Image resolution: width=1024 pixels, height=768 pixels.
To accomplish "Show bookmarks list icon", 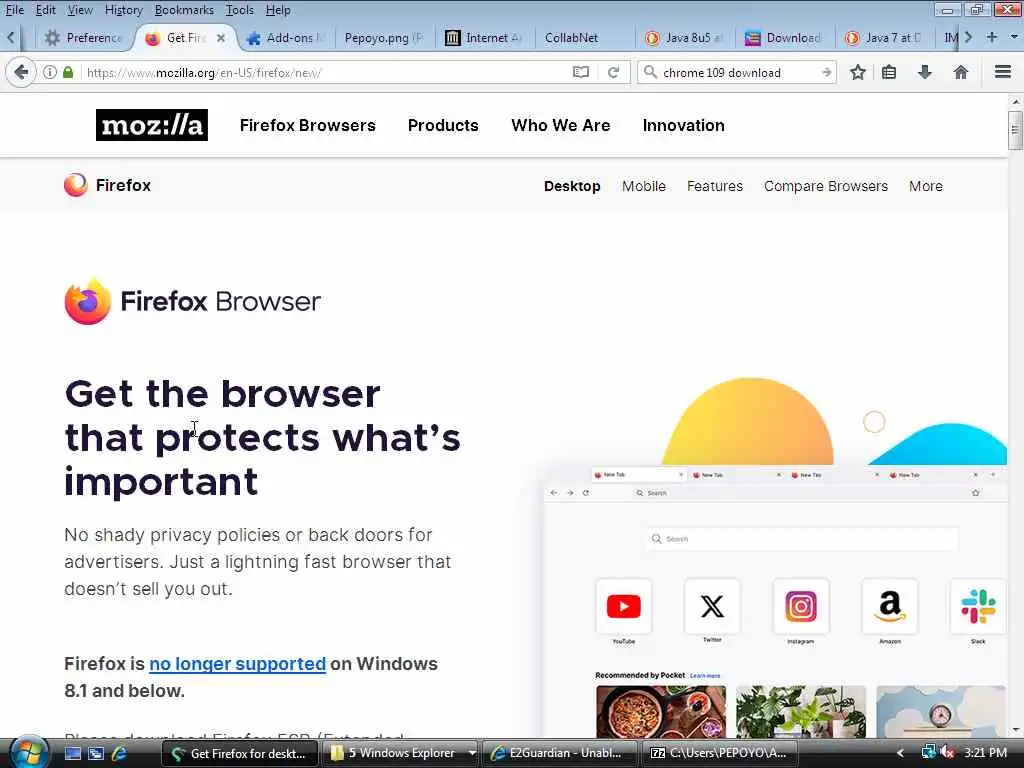I will [x=889, y=72].
